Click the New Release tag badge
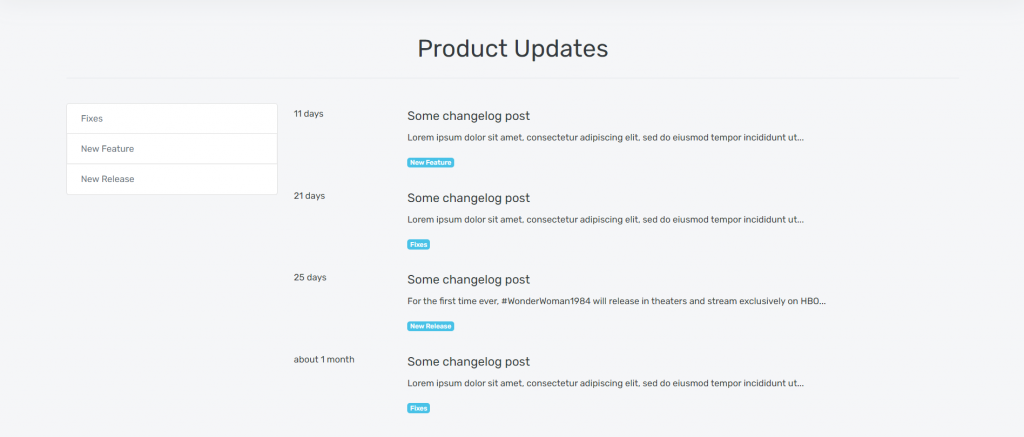This screenshot has width=1024, height=437. (430, 326)
